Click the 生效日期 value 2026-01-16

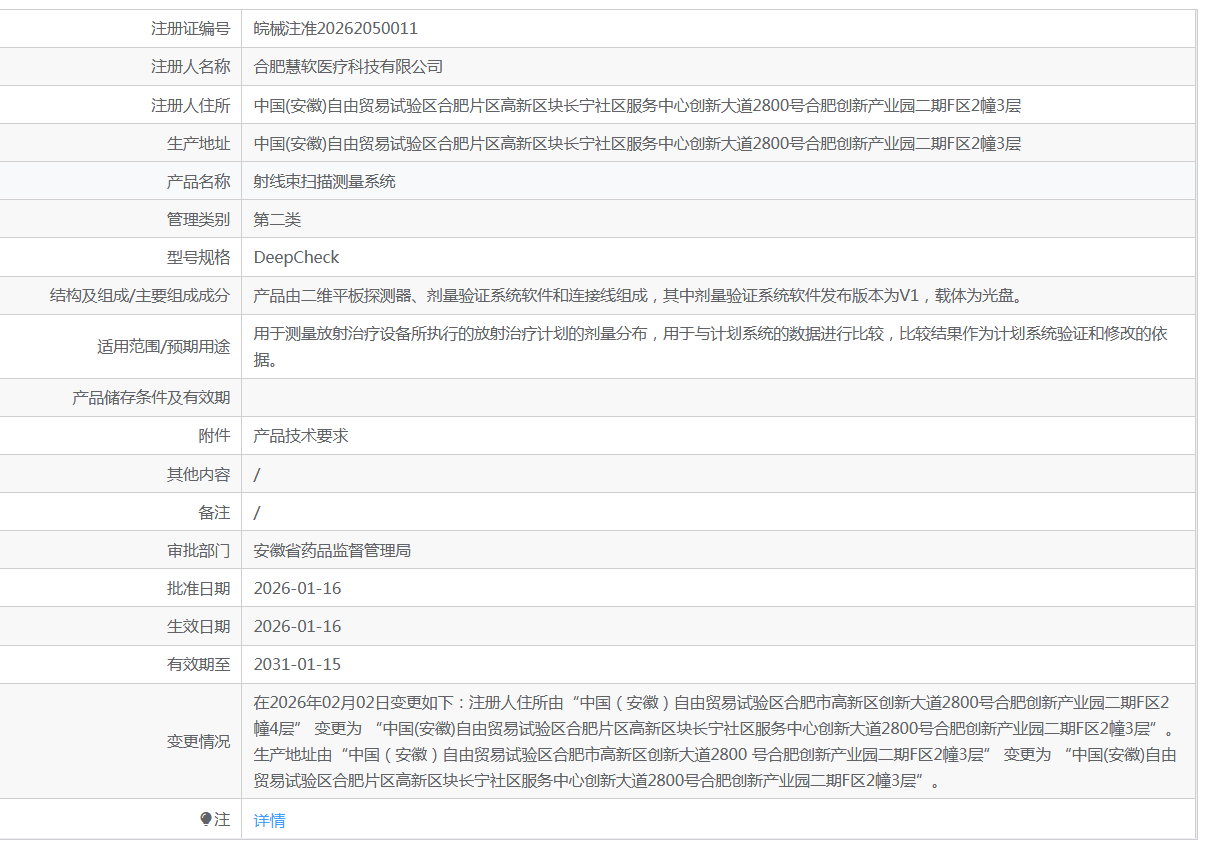click(297, 626)
